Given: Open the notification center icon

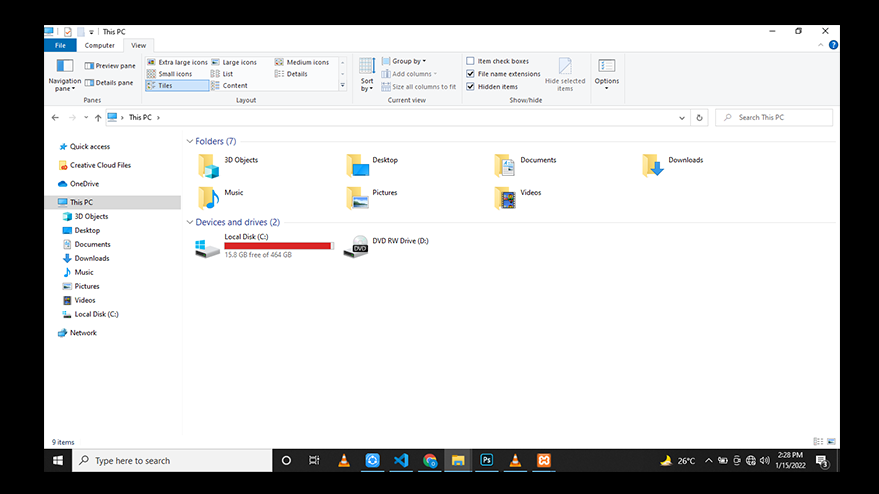Looking at the screenshot, I should pos(822,461).
